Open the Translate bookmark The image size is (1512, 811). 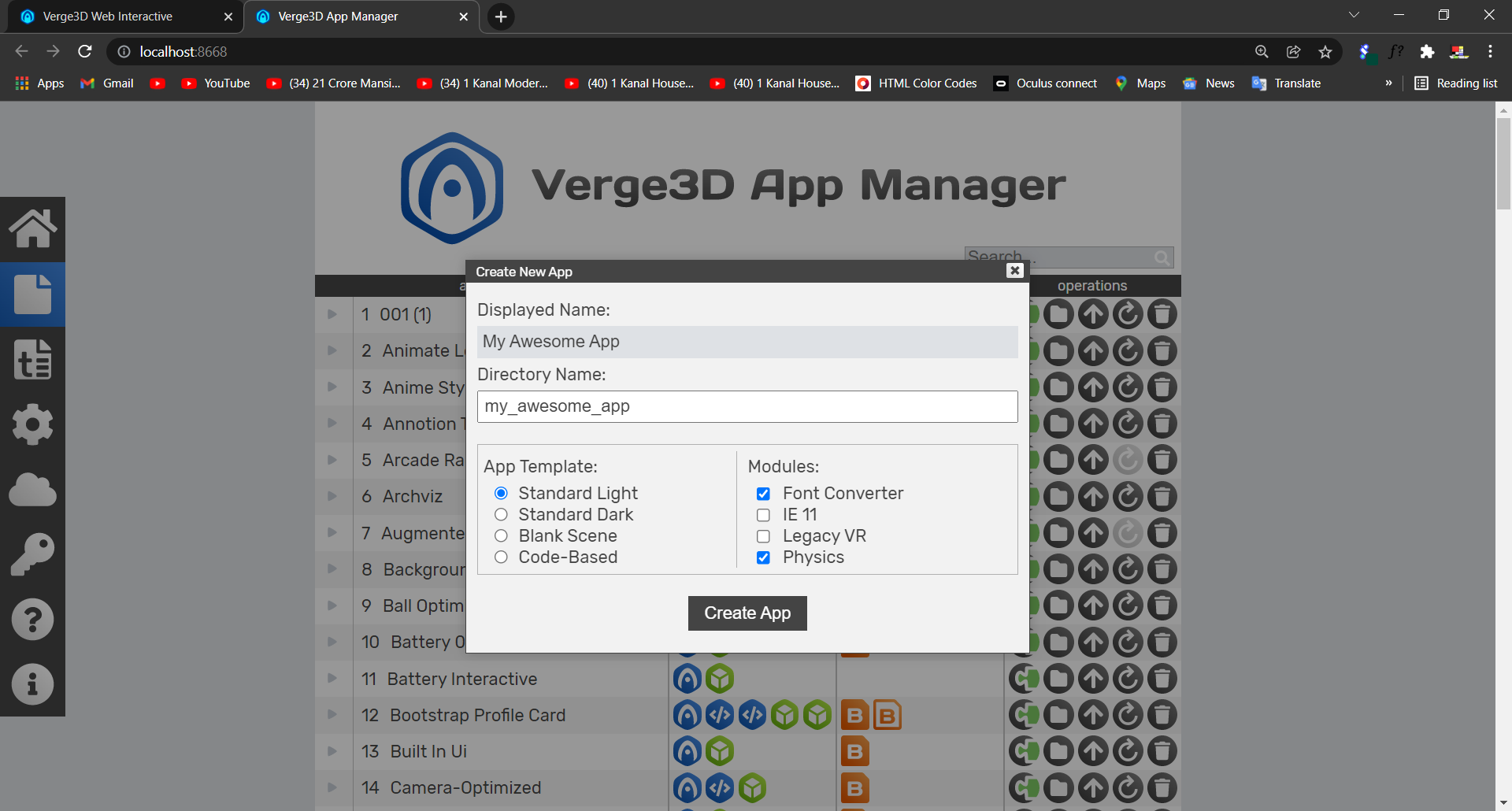point(1286,83)
